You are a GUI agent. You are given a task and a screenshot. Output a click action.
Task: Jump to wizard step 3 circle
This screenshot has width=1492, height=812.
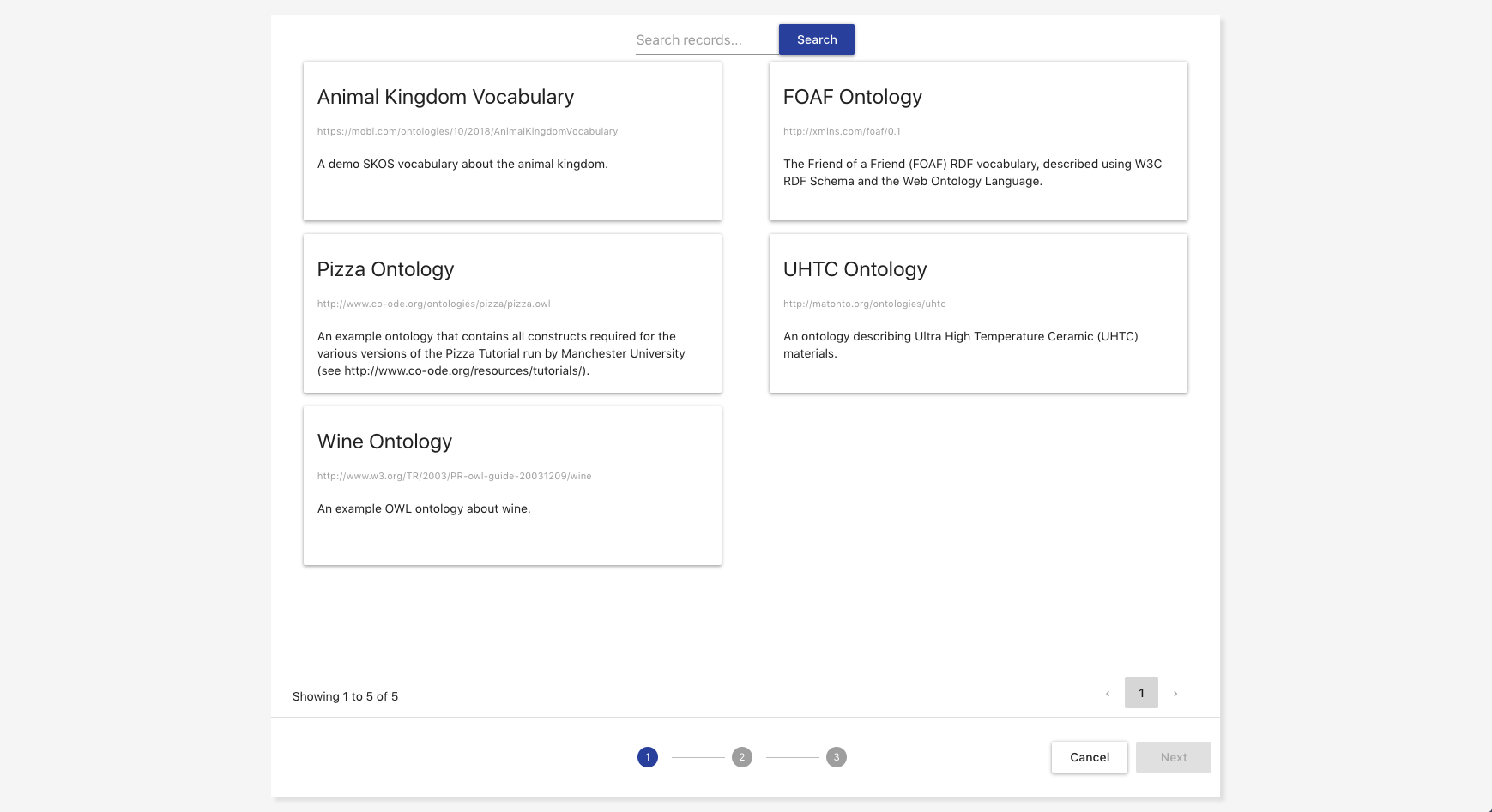pyautogui.click(x=837, y=757)
